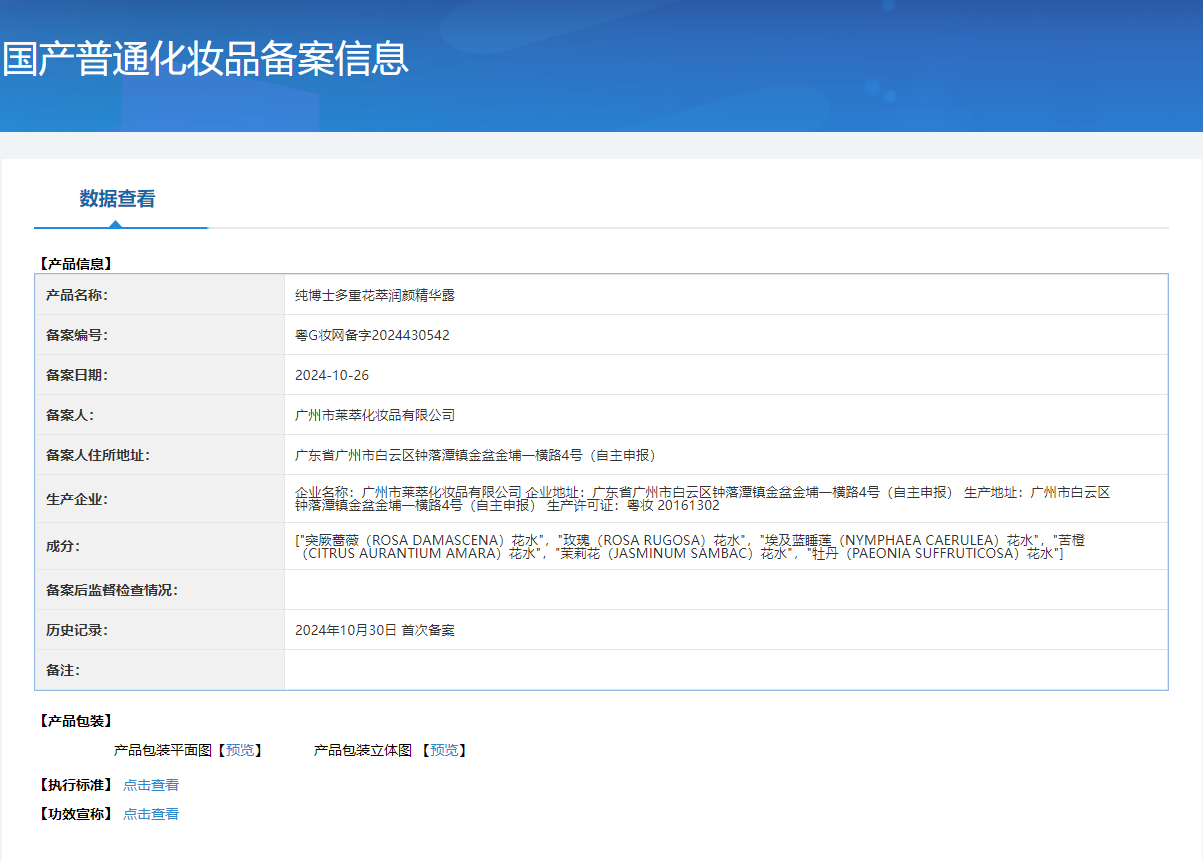
Task: Click the 生产企业 details text
Action: 700,498
